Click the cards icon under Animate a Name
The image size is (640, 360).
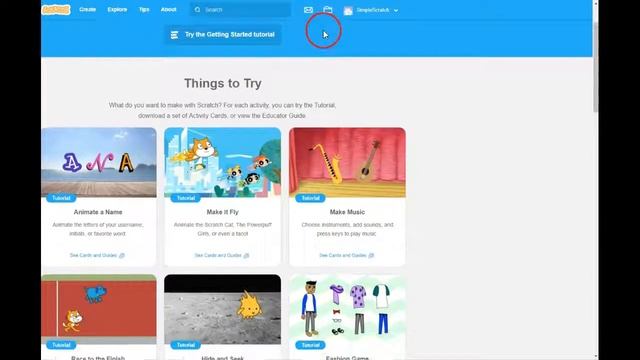point(122,256)
